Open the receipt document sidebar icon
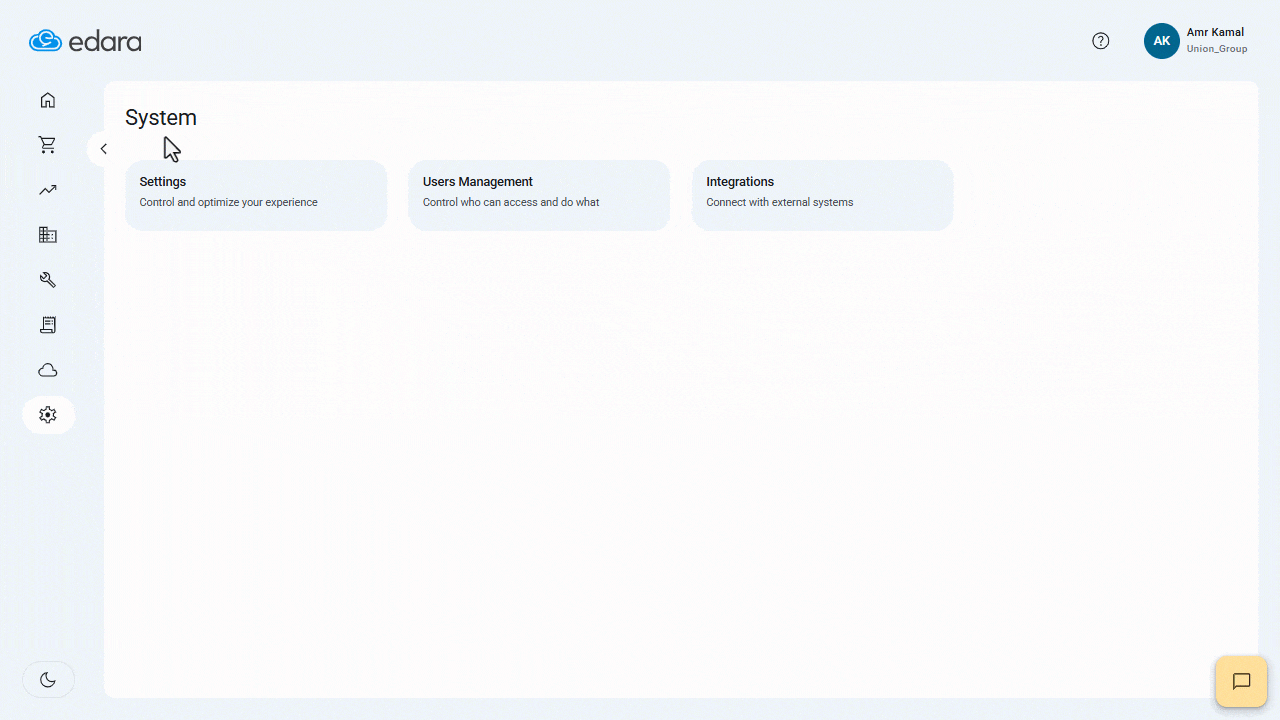 [x=47, y=325]
